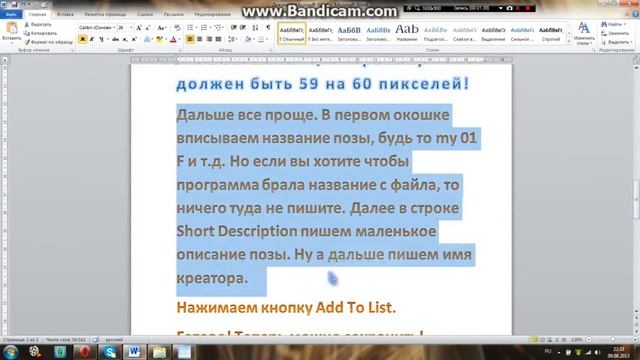Switch to the Главная tab
The width and height of the screenshot is (640, 360).
pyautogui.click(x=38, y=14)
